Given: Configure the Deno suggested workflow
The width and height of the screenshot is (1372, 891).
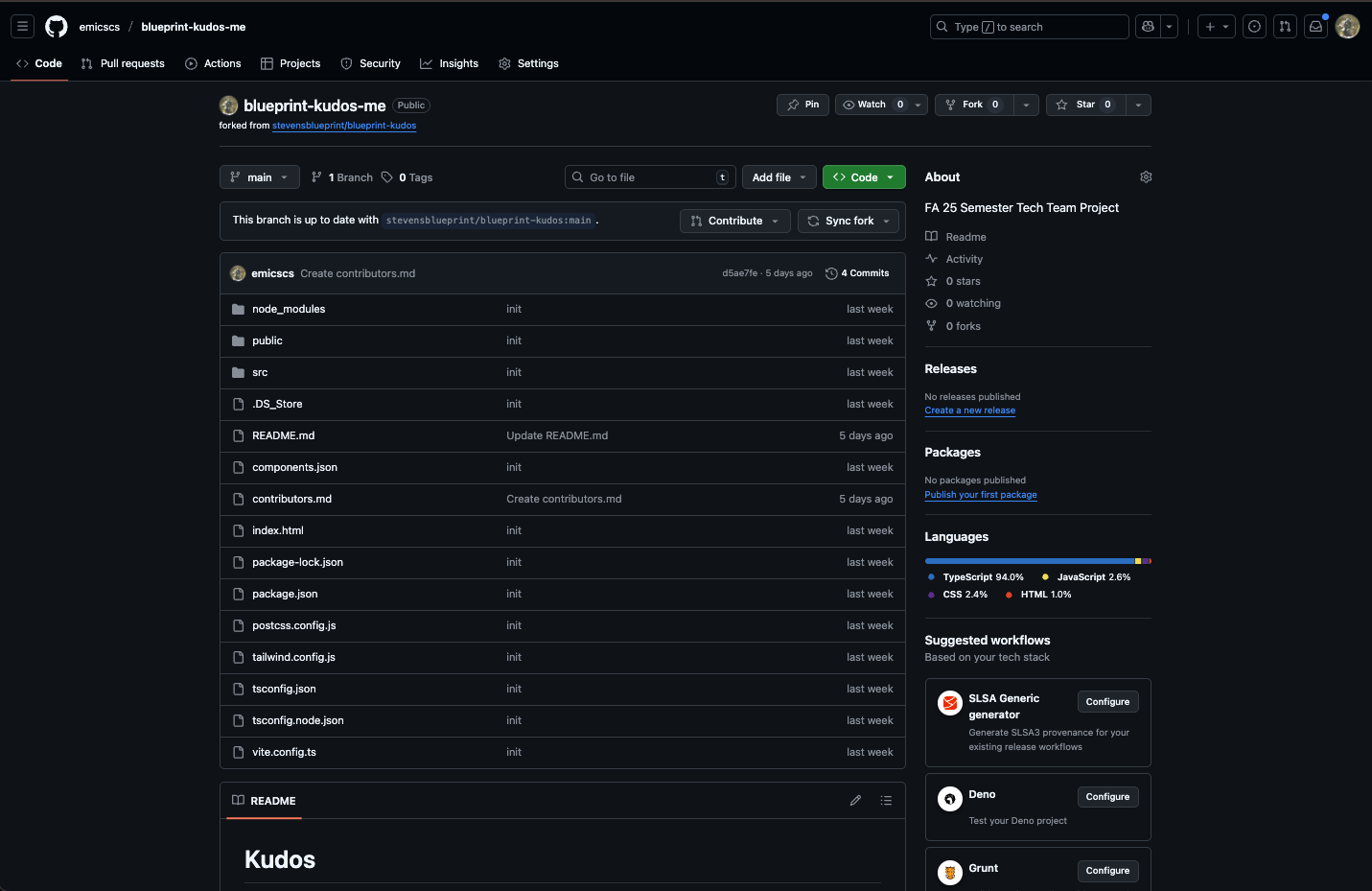Looking at the screenshot, I should [x=1107, y=797].
